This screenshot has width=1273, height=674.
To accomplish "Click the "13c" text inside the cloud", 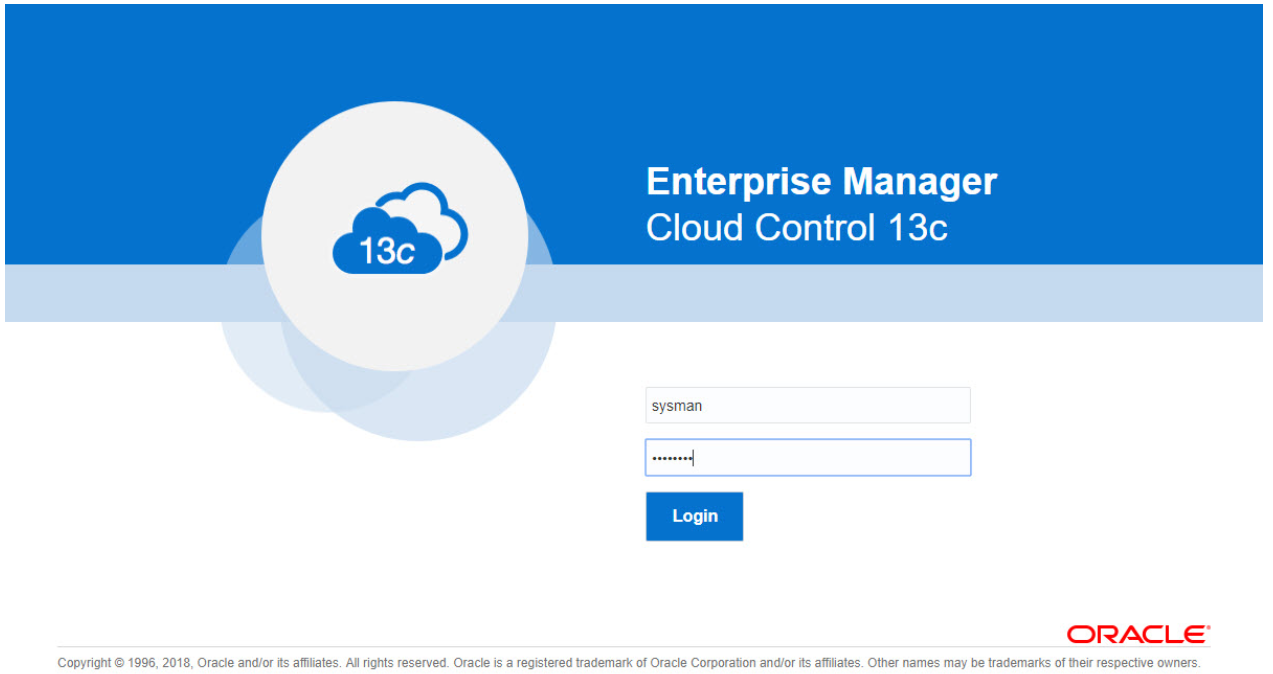I will [386, 251].
